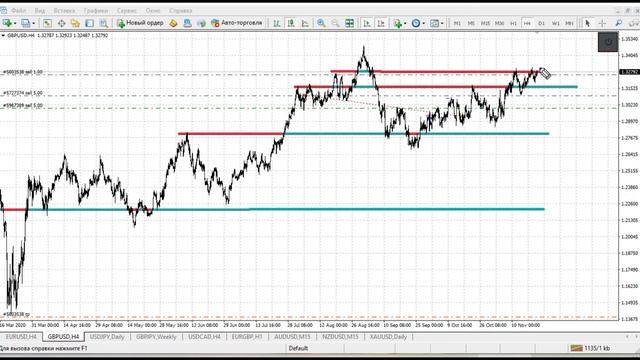Expand the New Chart dropdown arrow
The image size is (640, 360).
[x=15, y=24]
